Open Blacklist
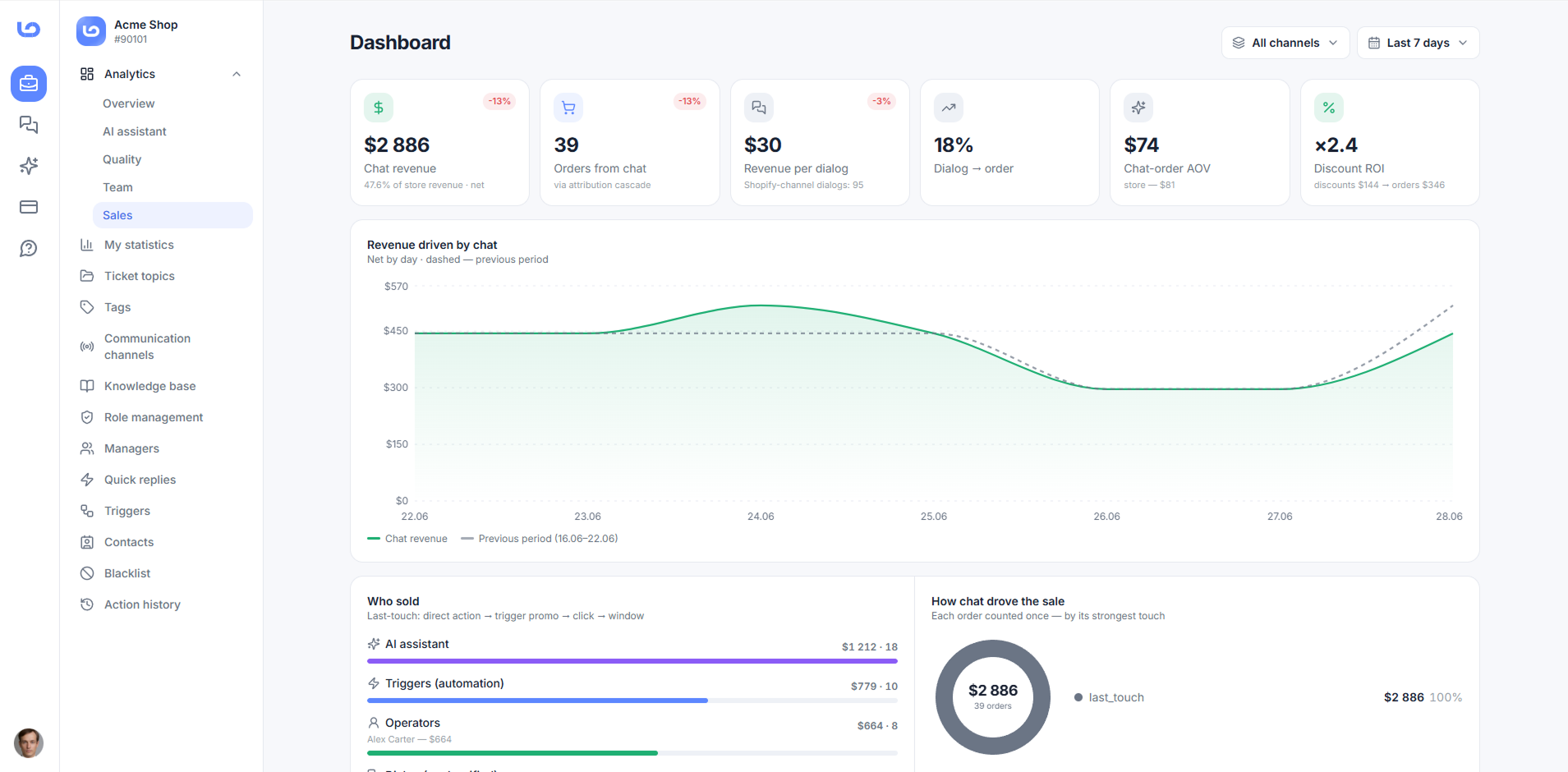Viewport: 1568px width, 772px height. pos(127,573)
